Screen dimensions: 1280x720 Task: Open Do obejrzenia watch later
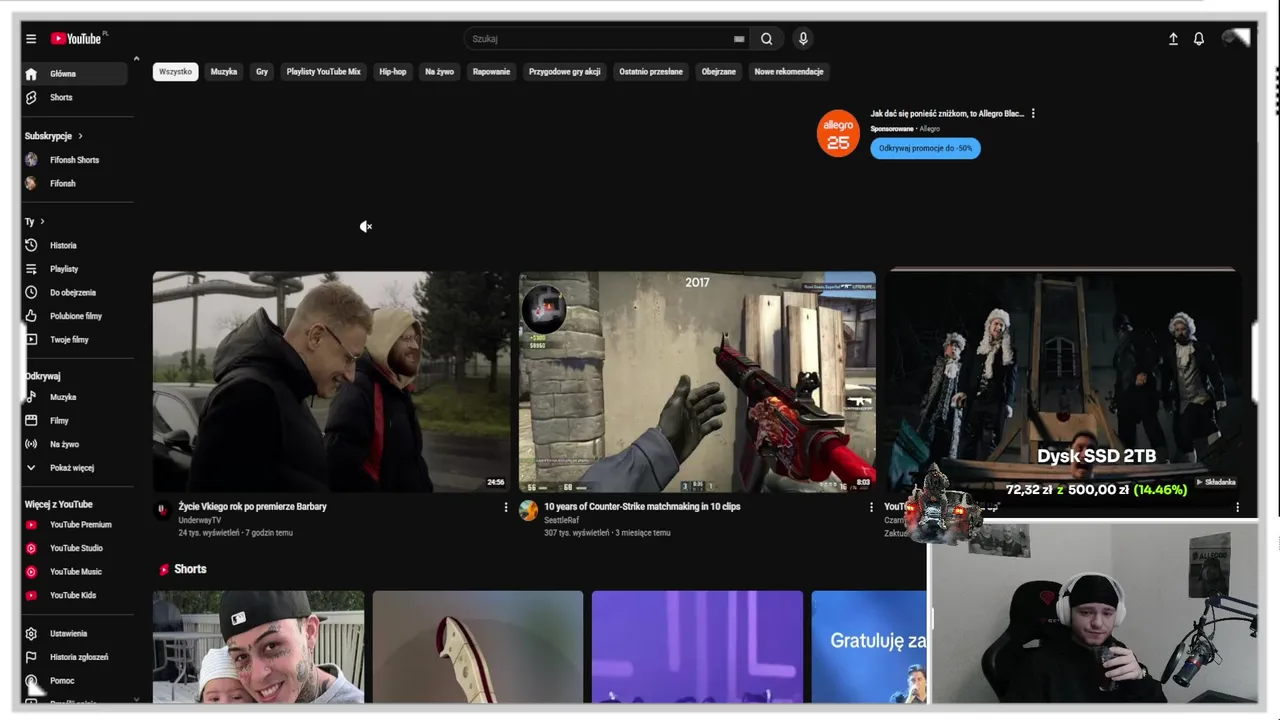click(75, 292)
